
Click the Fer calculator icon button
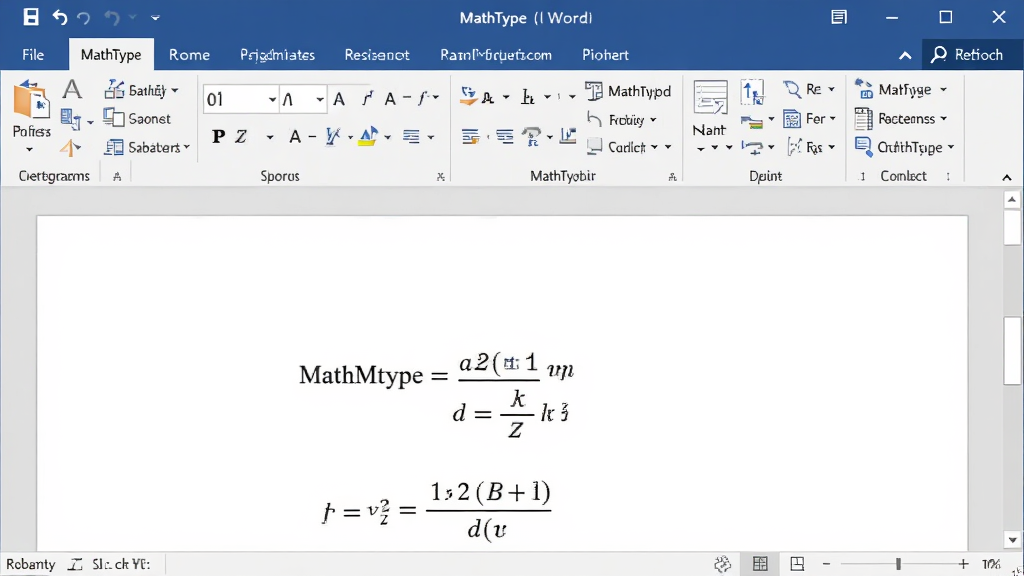[x=809, y=119]
